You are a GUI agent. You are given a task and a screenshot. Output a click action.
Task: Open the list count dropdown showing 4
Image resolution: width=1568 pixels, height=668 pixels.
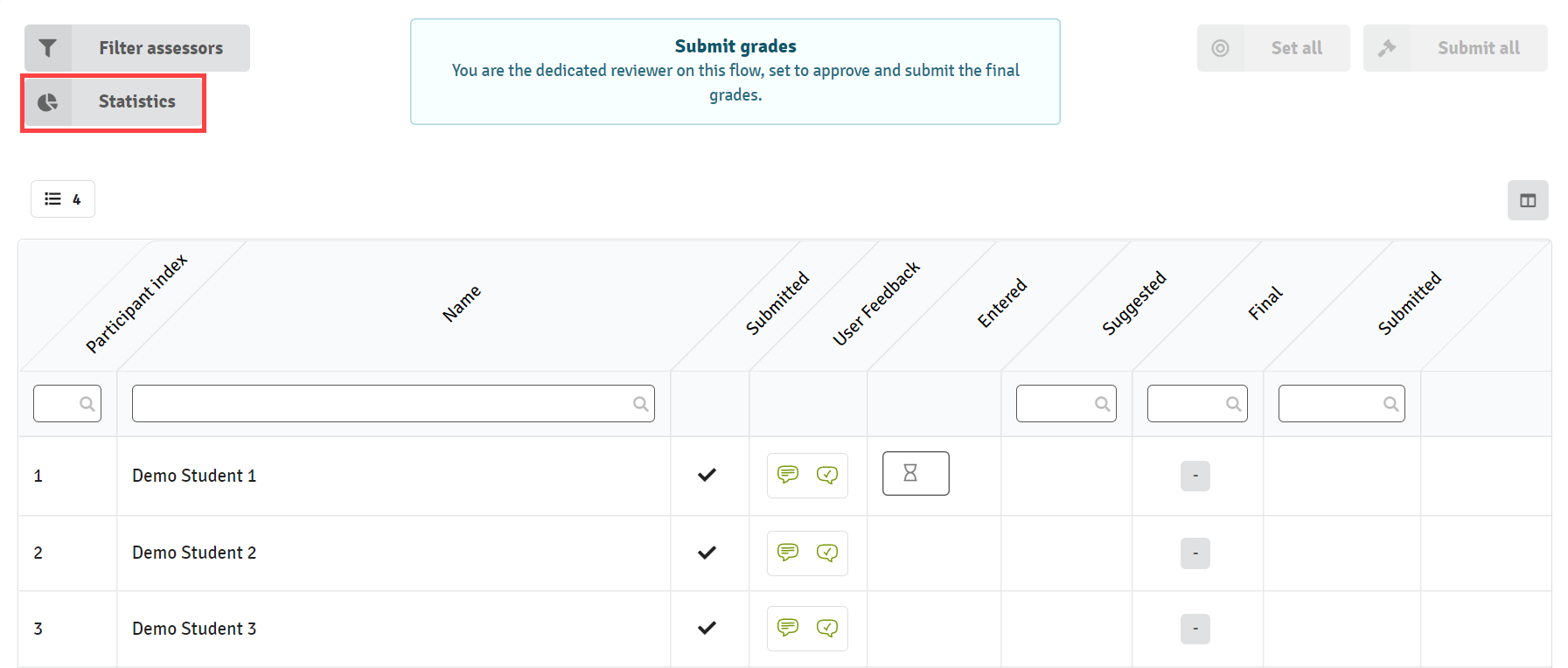[63, 199]
